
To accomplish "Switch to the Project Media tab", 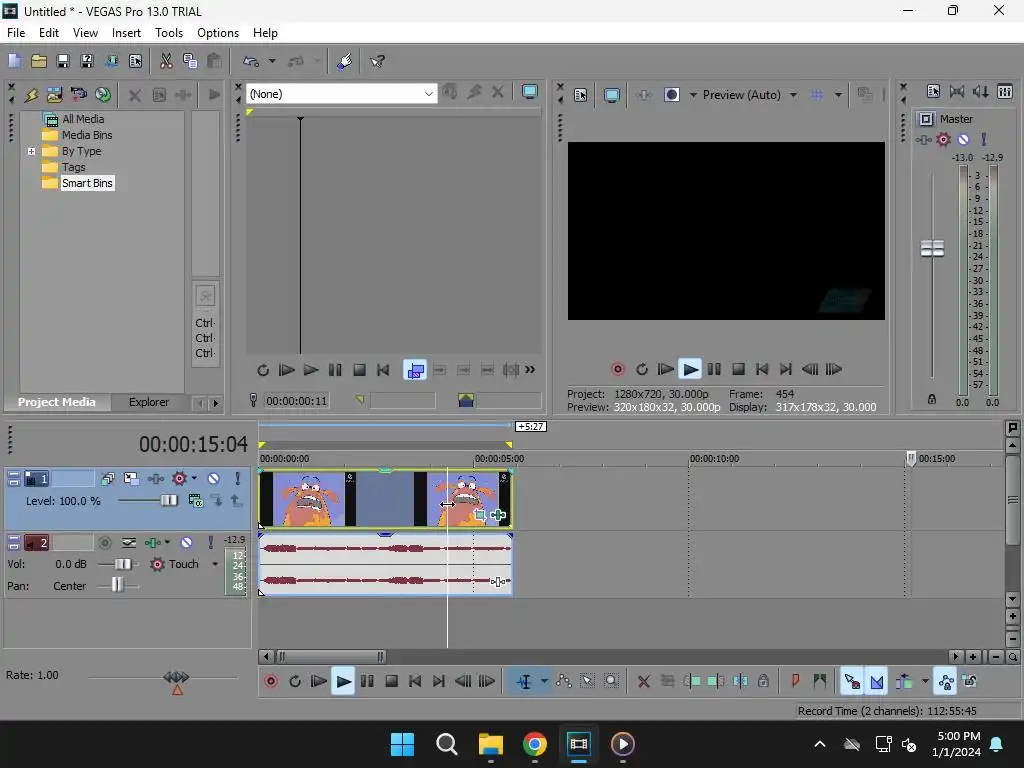I will [x=57, y=402].
